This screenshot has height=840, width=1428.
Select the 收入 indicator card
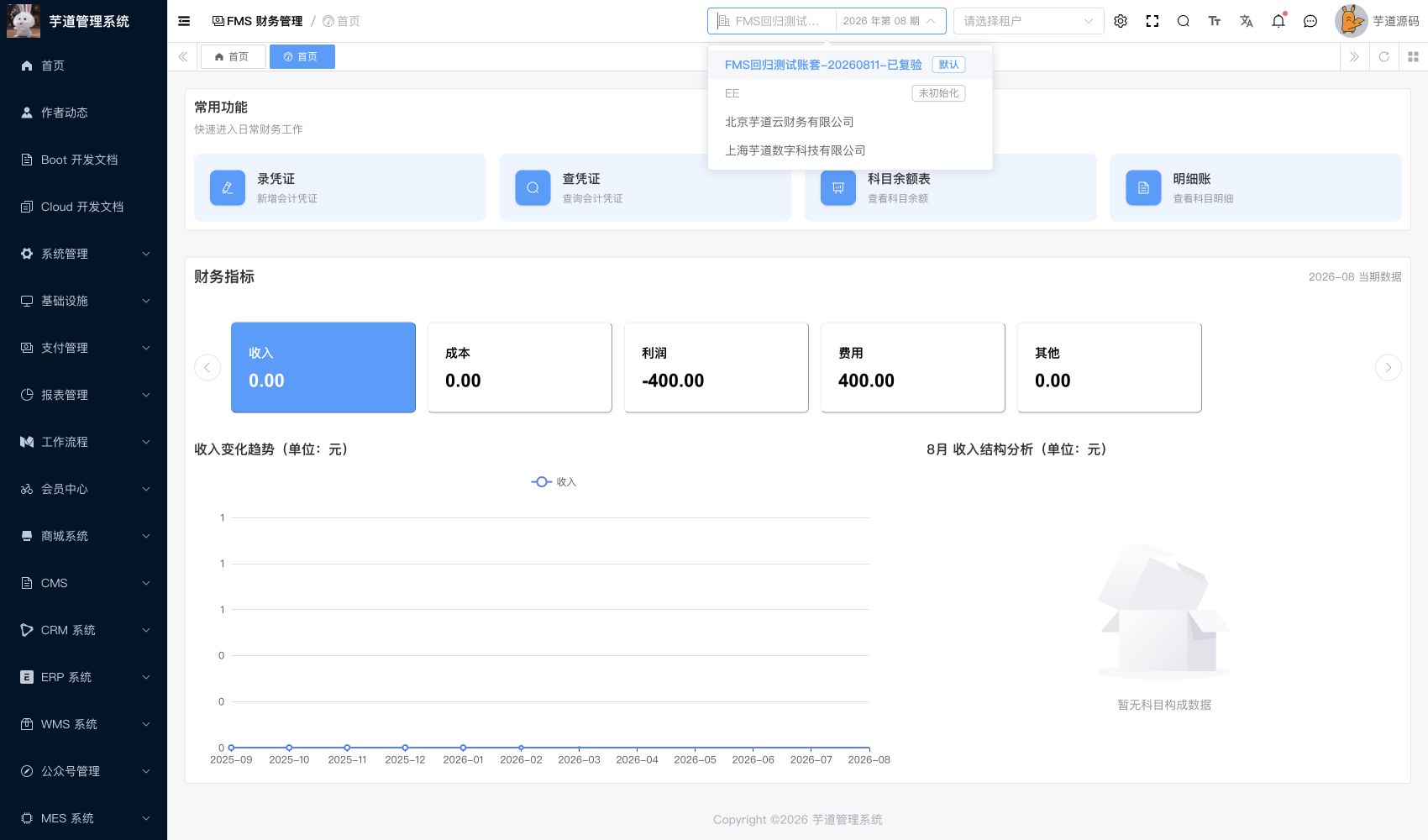coord(323,367)
